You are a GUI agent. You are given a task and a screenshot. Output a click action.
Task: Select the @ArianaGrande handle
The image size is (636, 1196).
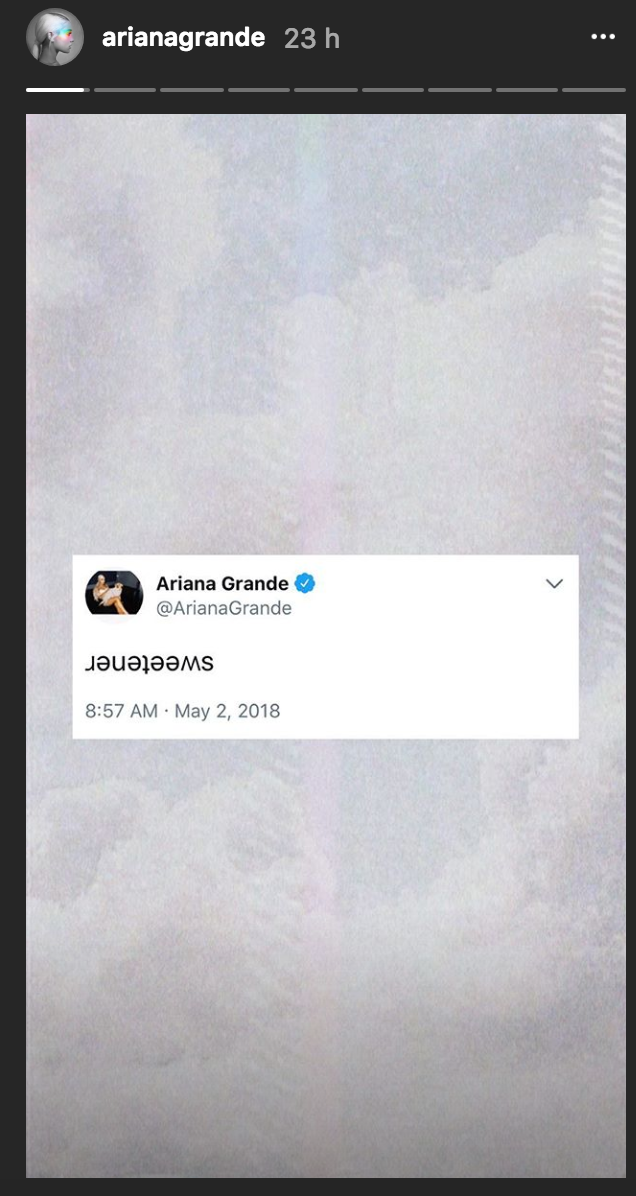click(224, 608)
